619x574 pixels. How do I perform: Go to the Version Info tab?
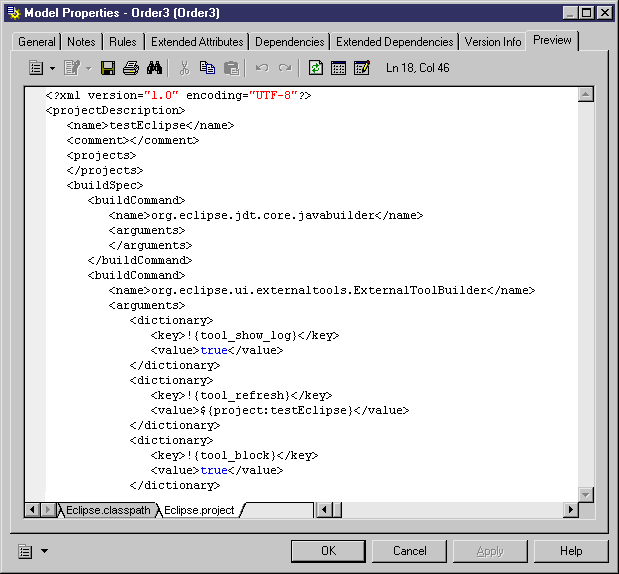click(493, 42)
